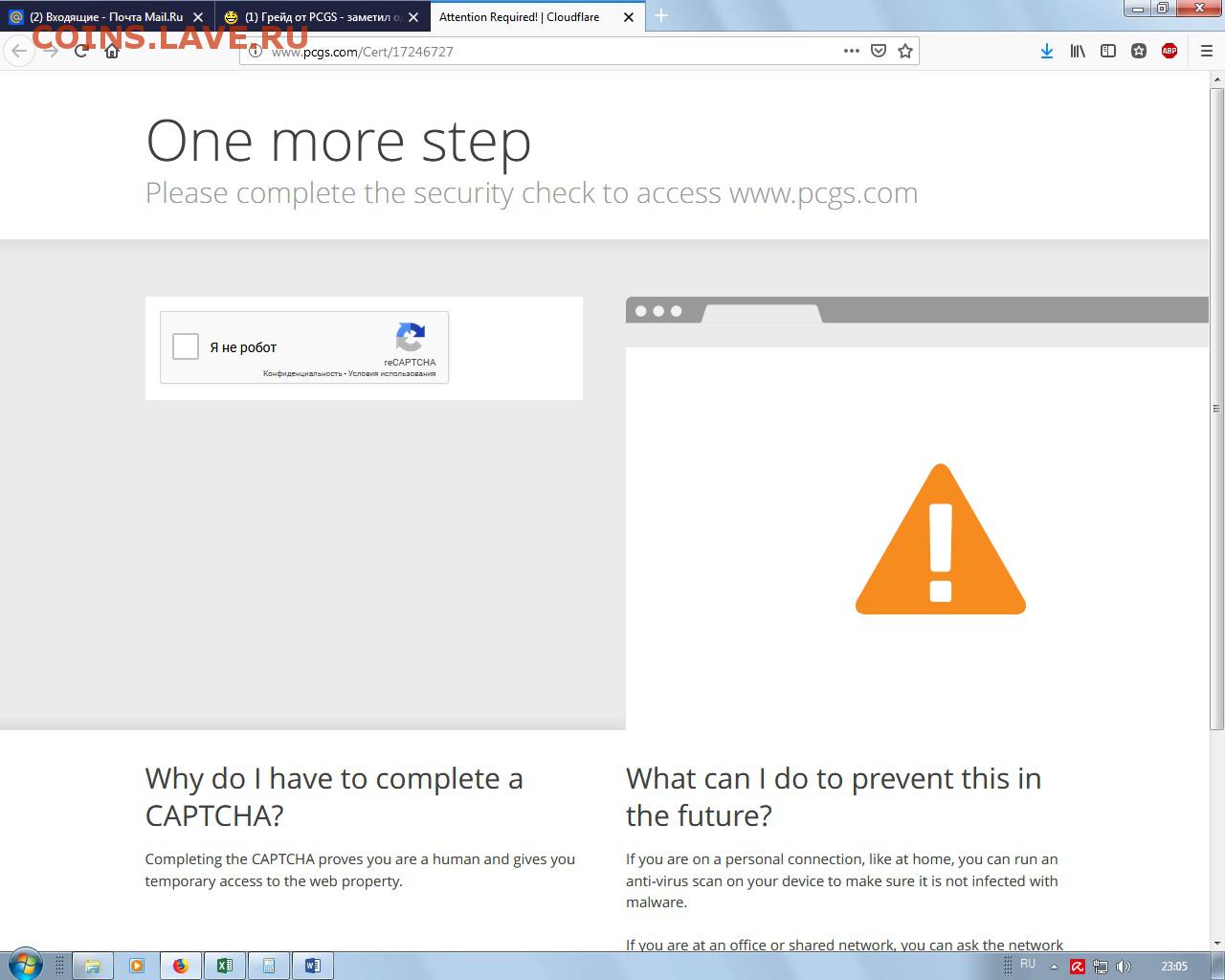Click the "Why do I have to complete a CAPTCHA?" heading
The width and height of the screenshot is (1225, 980).
[334, 796]
